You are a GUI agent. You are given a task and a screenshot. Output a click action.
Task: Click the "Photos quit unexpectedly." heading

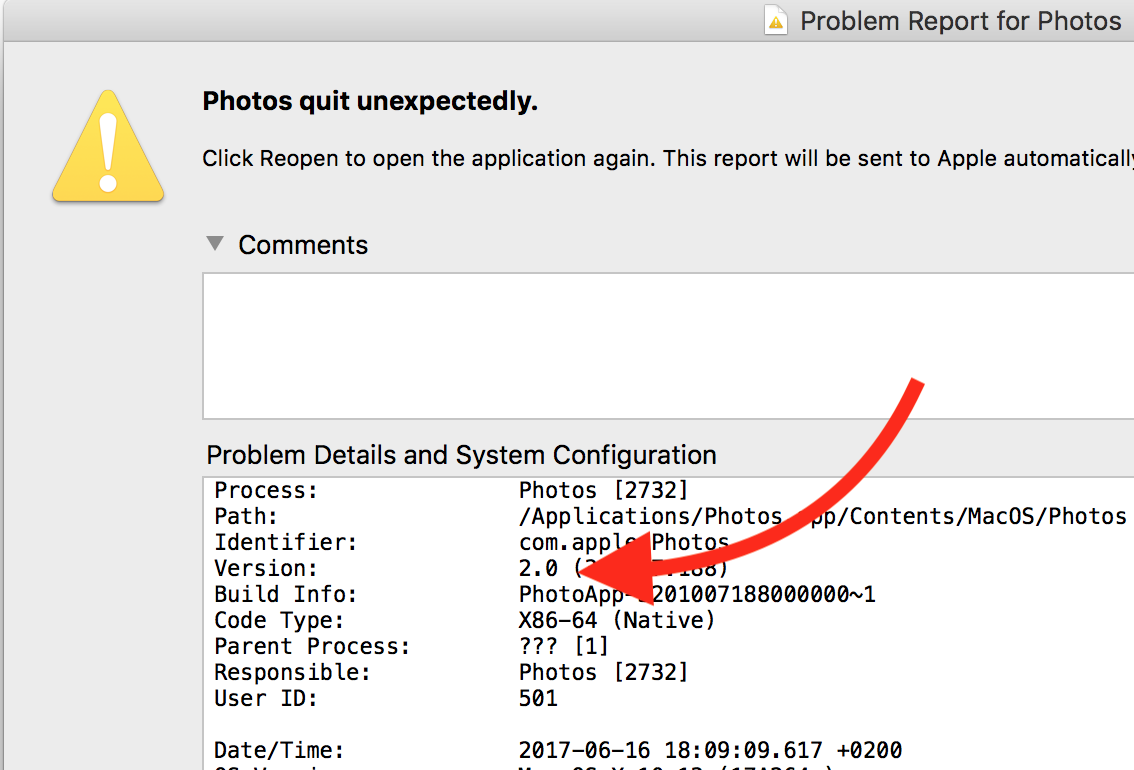coord(370,101)
